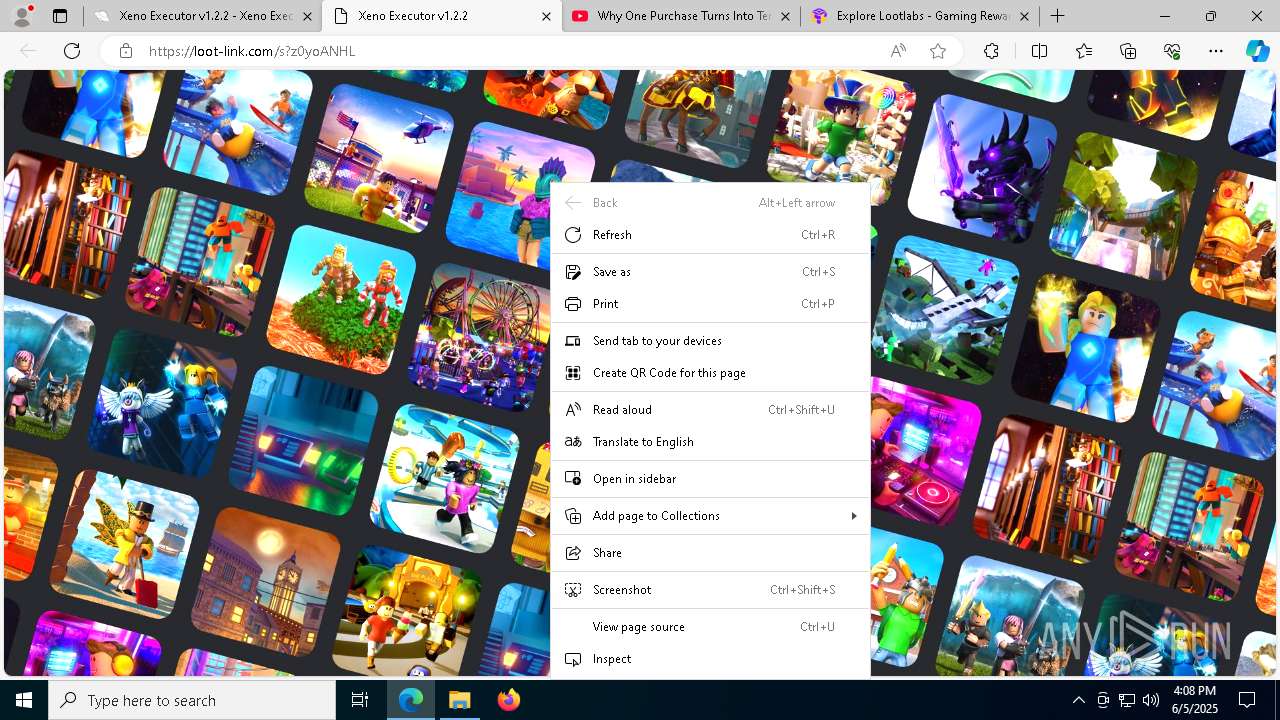Image resolution: width=1280 pixels, height=720 pixels.
Task: Toggle the Split screen icon
Action: tap(1039, 51)
